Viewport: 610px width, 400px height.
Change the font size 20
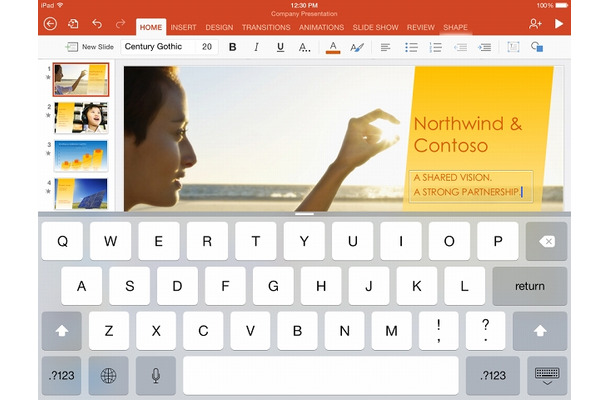click(207, 47)
